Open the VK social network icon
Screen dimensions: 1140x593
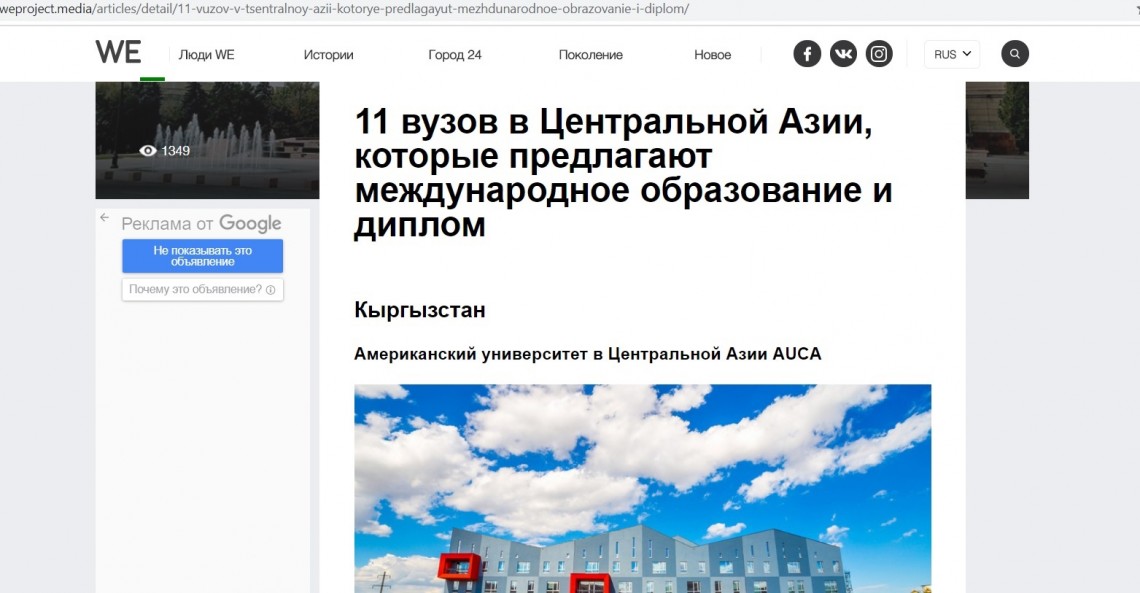tap(843, 54)
